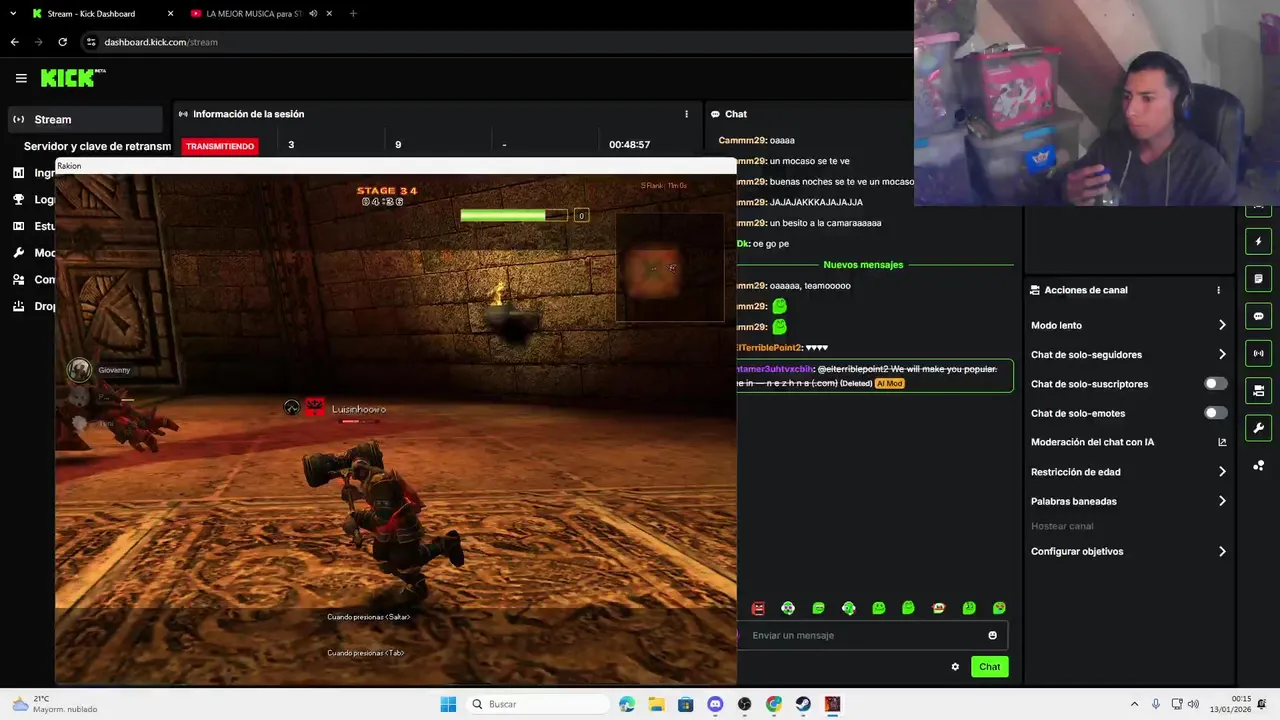Show hidden system tray icons
This screenshot has height=720, width=1280.
(x=1134, y=704)
